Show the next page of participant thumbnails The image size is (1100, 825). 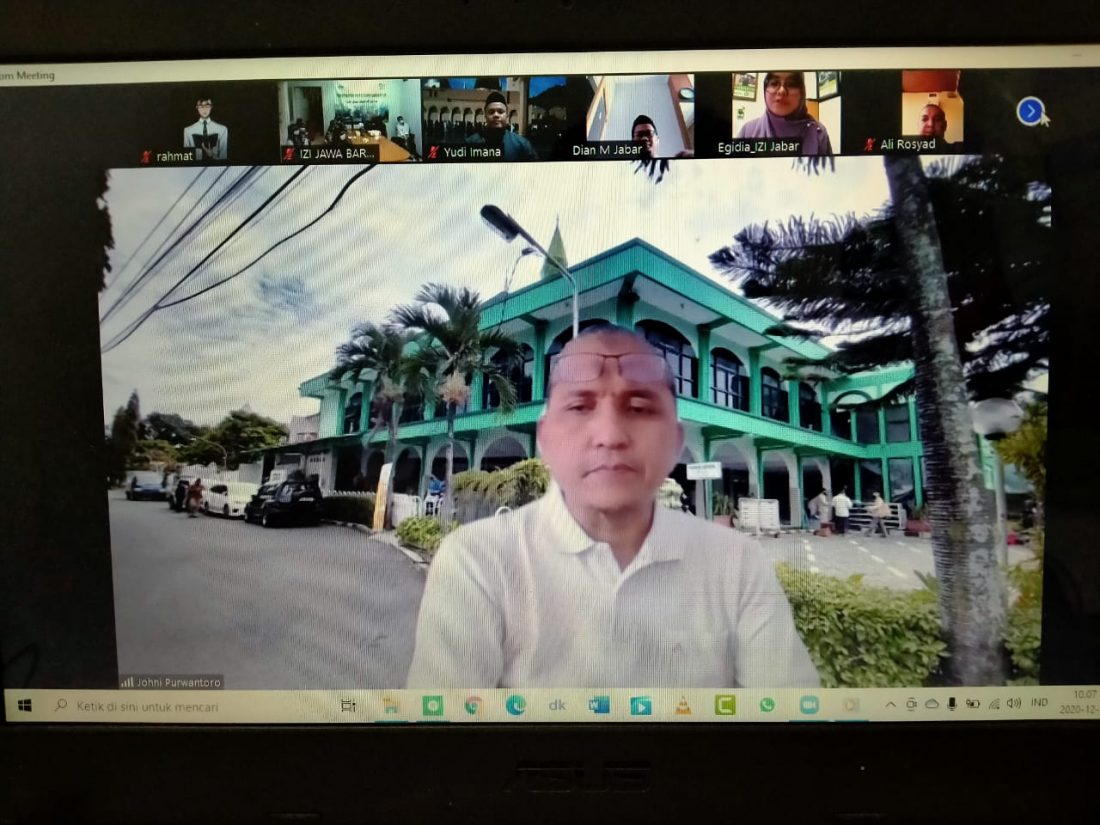pos(1029,112)
